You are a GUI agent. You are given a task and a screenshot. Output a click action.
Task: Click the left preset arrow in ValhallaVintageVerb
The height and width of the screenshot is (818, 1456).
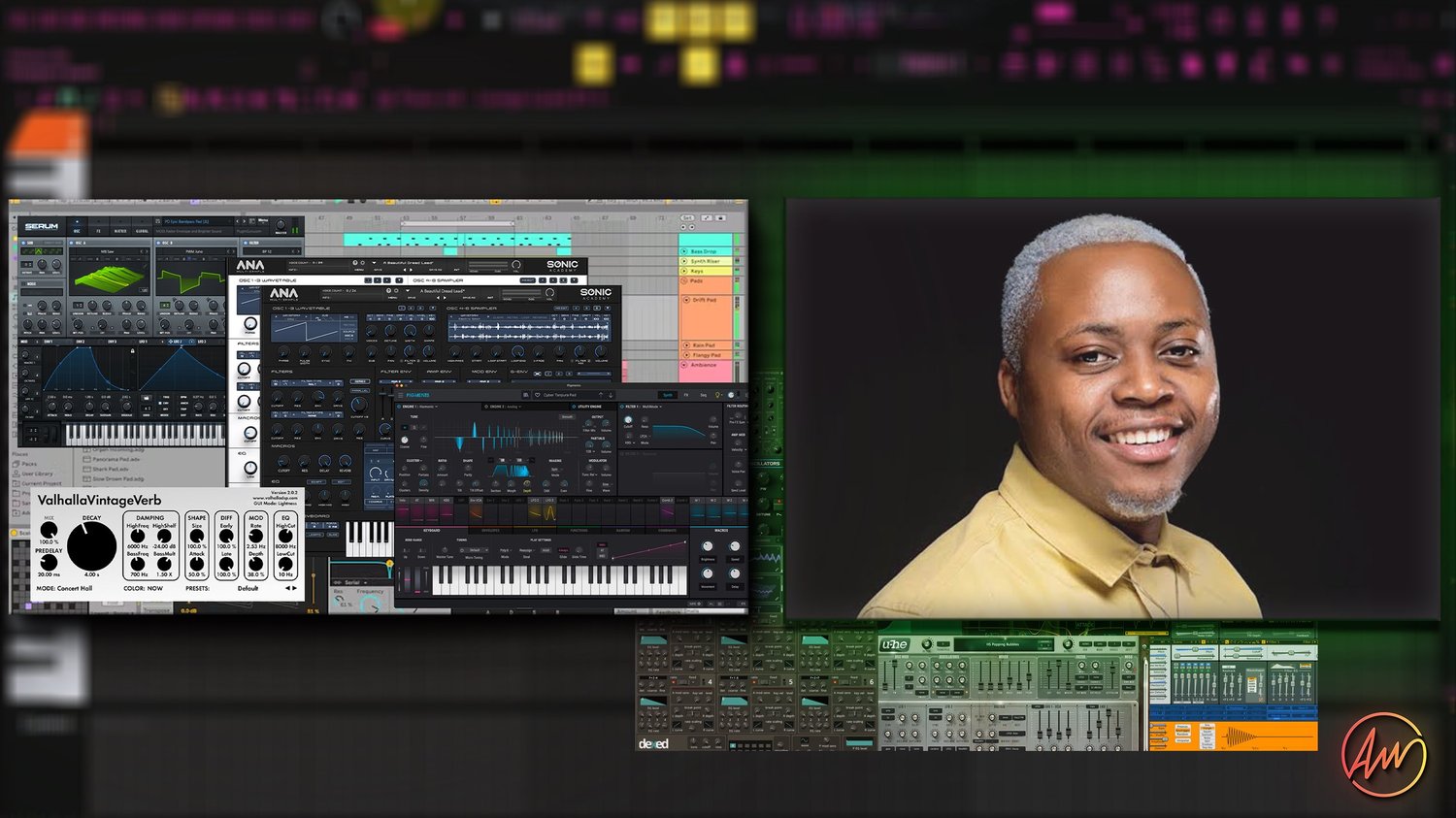(286, 588)
